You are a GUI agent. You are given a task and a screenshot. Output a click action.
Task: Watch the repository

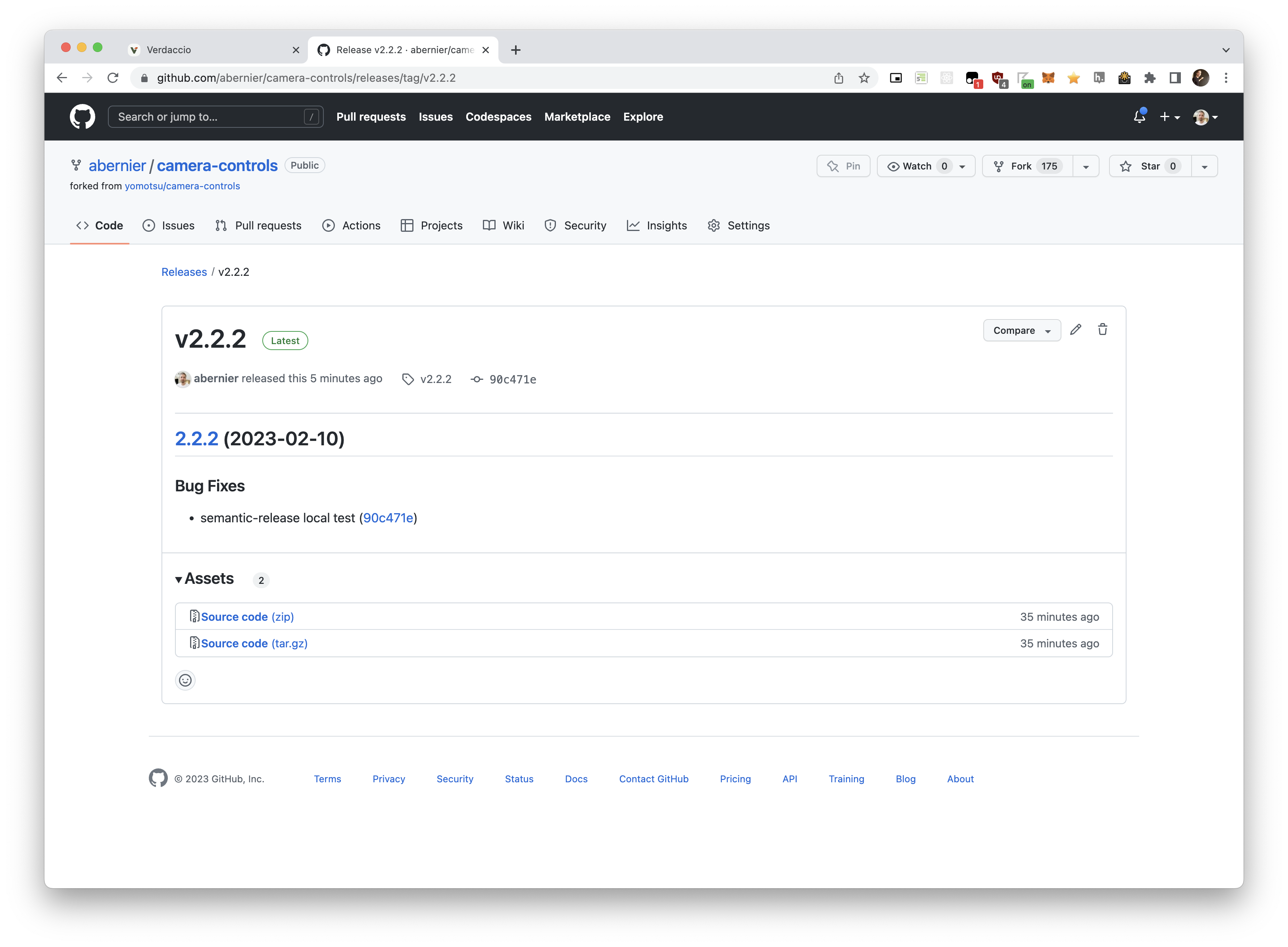926,166
